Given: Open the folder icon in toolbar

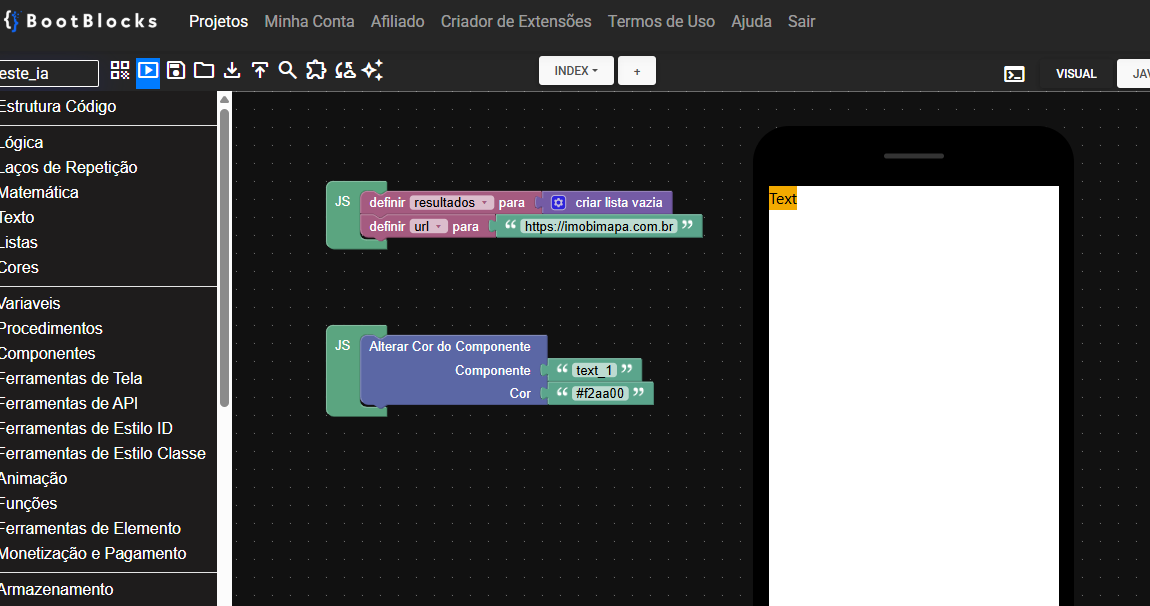Looking at the screenshot, I should point(204,70).
